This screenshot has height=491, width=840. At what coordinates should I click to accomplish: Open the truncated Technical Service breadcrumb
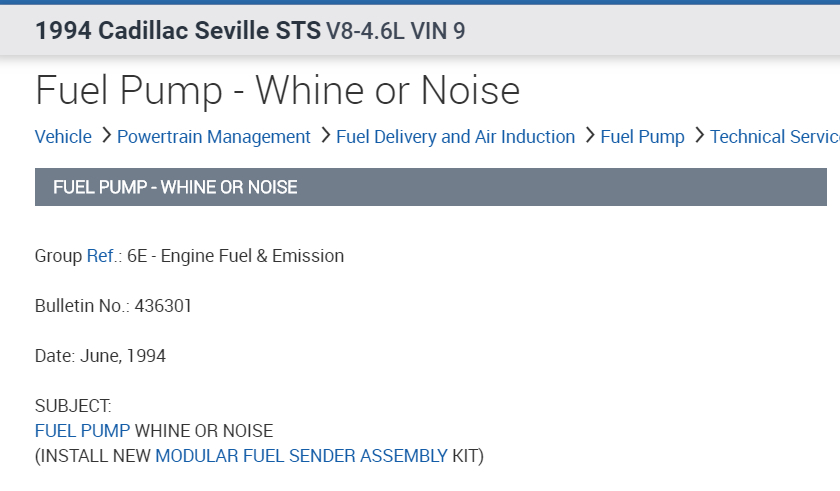pyautogui.click(x=774, y=137)
